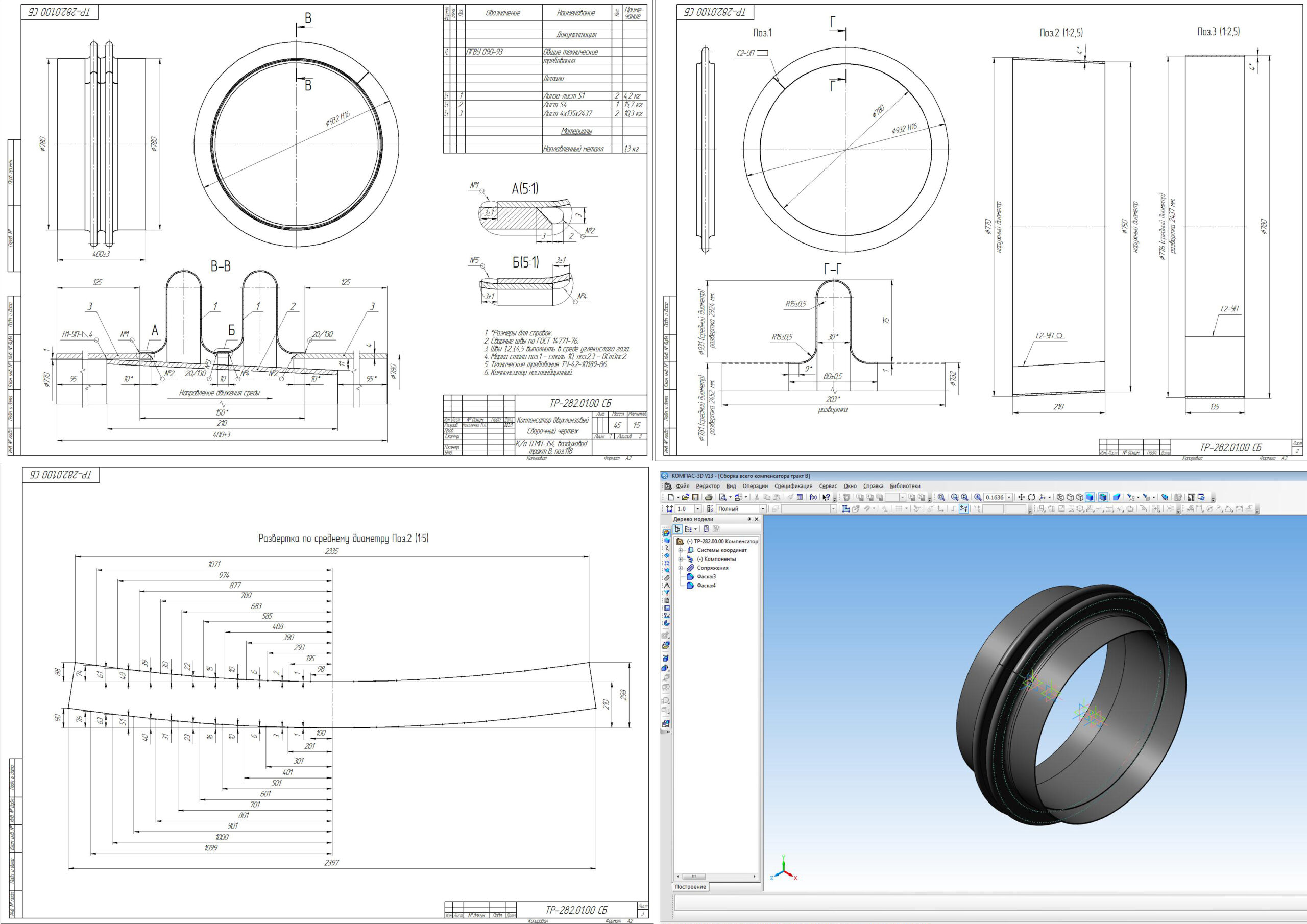This screenshot has width=1307, height=924.
Task: Click the Rebuild model icon
Action: coord(1202,498)
